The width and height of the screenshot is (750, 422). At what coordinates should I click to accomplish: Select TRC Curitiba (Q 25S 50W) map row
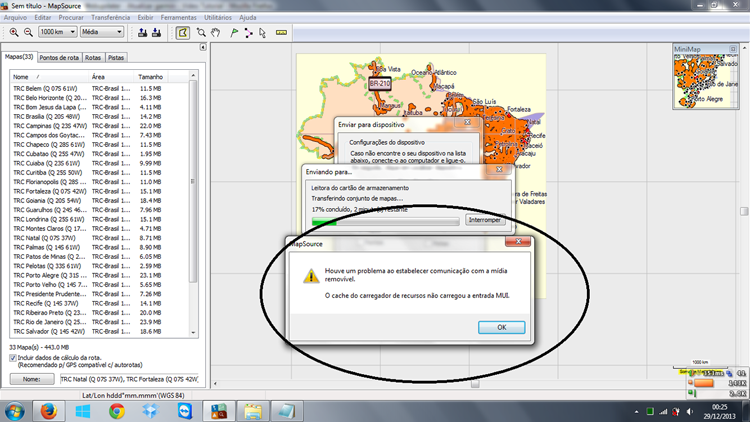pos(100,173)
